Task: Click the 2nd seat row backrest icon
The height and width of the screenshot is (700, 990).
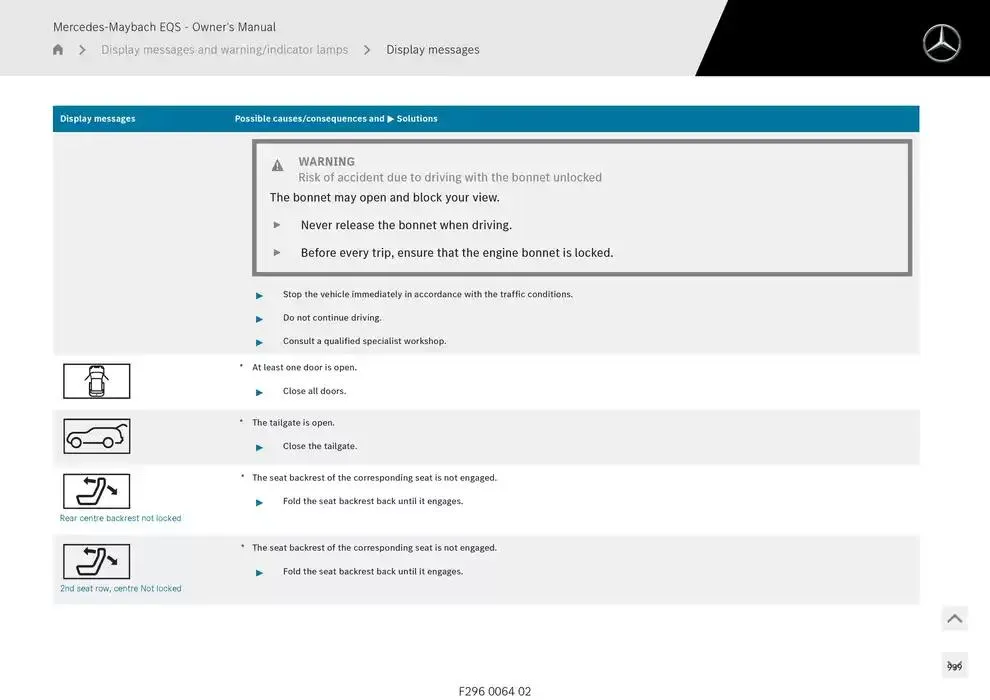Action: coord(97,561)
